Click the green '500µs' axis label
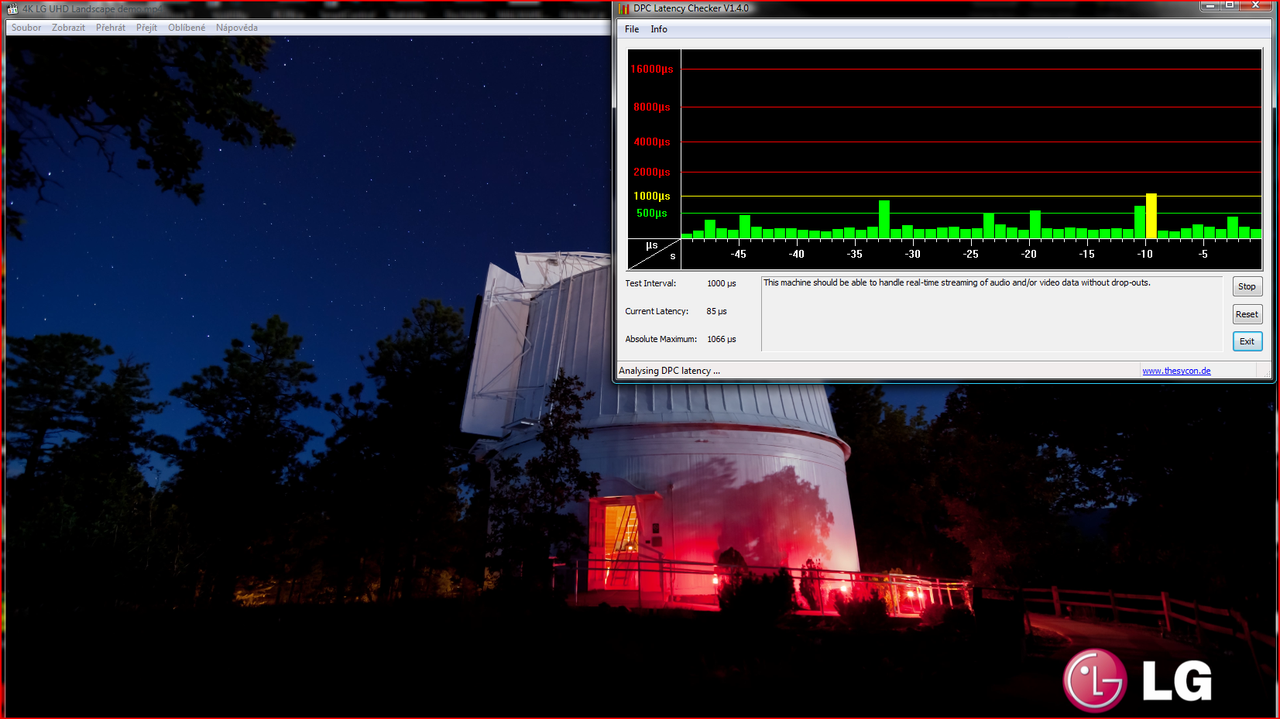Image resolution: width=1280 pixels, height=719 pixels. coord(652,213)
